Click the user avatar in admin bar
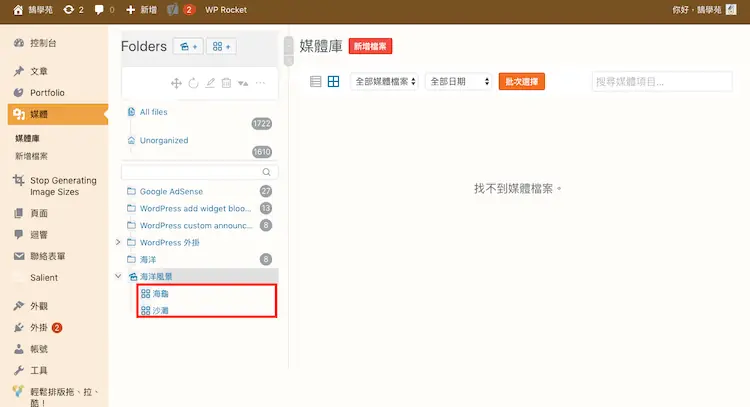750x407 pixels. [x=731, y=10]
